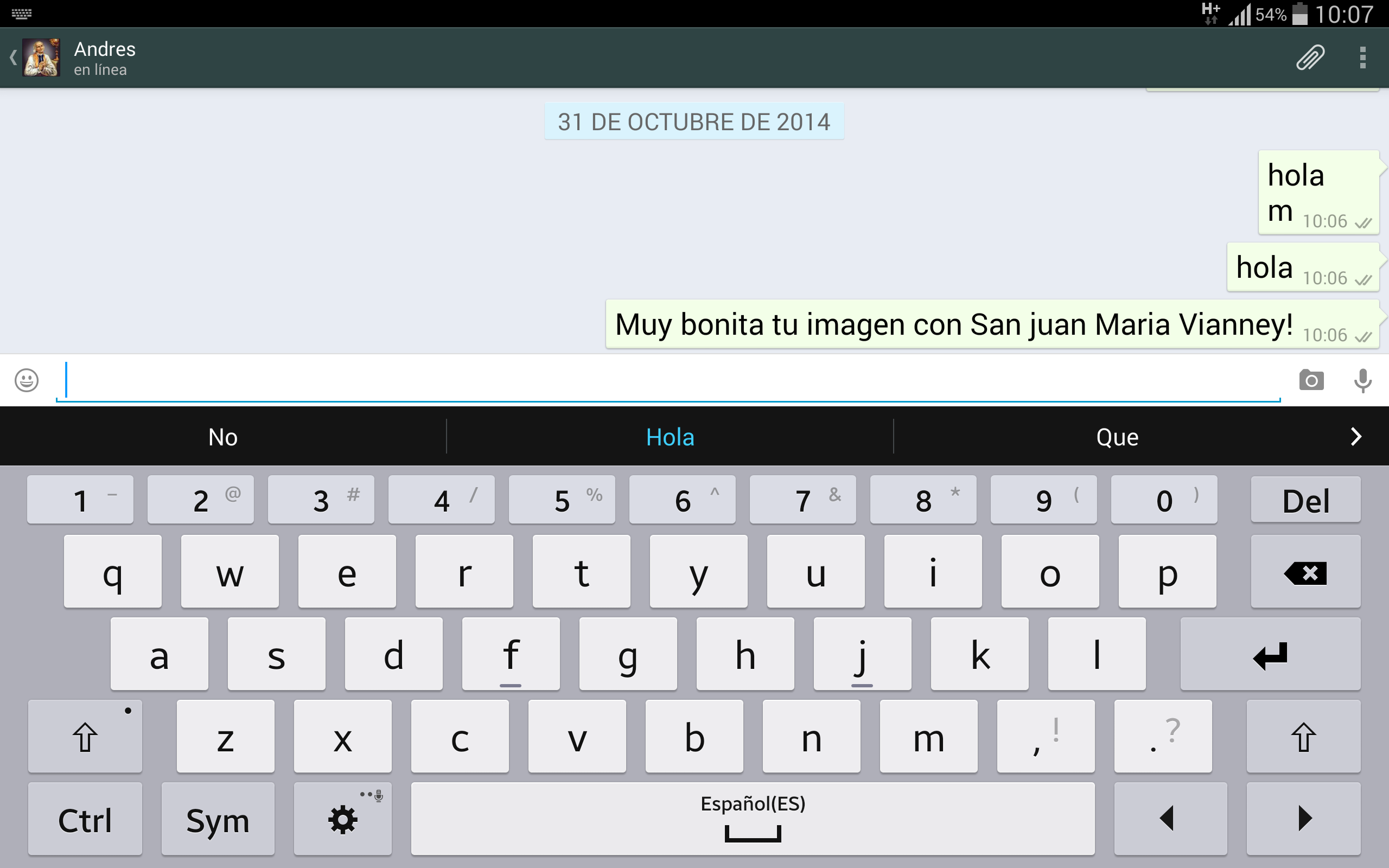Select the suggestion 'Que'
This screenshot has height=868, width=1389.
(1118, 436)
